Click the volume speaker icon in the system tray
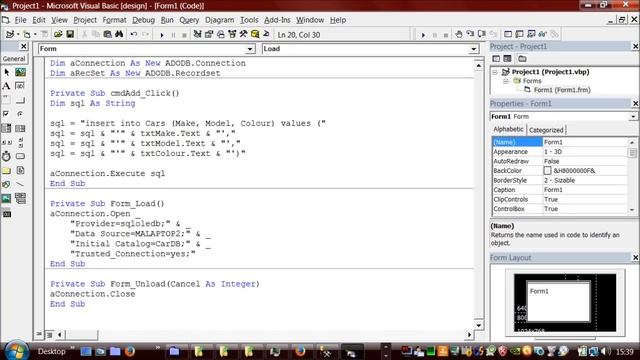Viewport: 640px width, 360px height. 606,351
